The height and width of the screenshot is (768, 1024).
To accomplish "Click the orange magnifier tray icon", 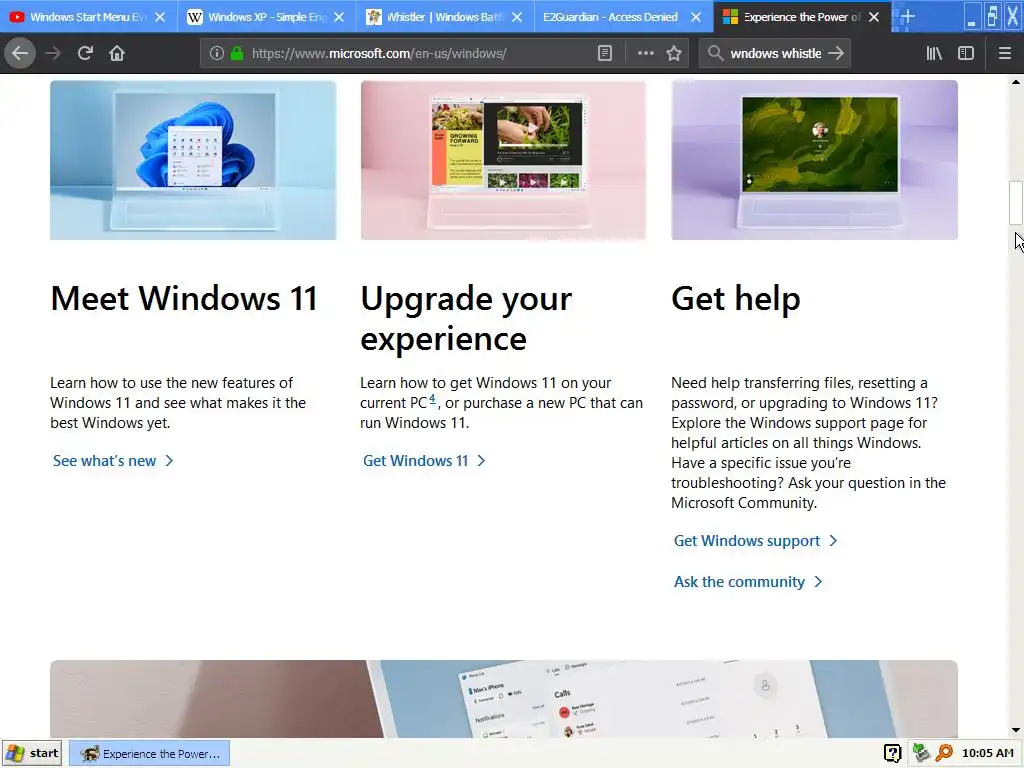I will [944, 754].
